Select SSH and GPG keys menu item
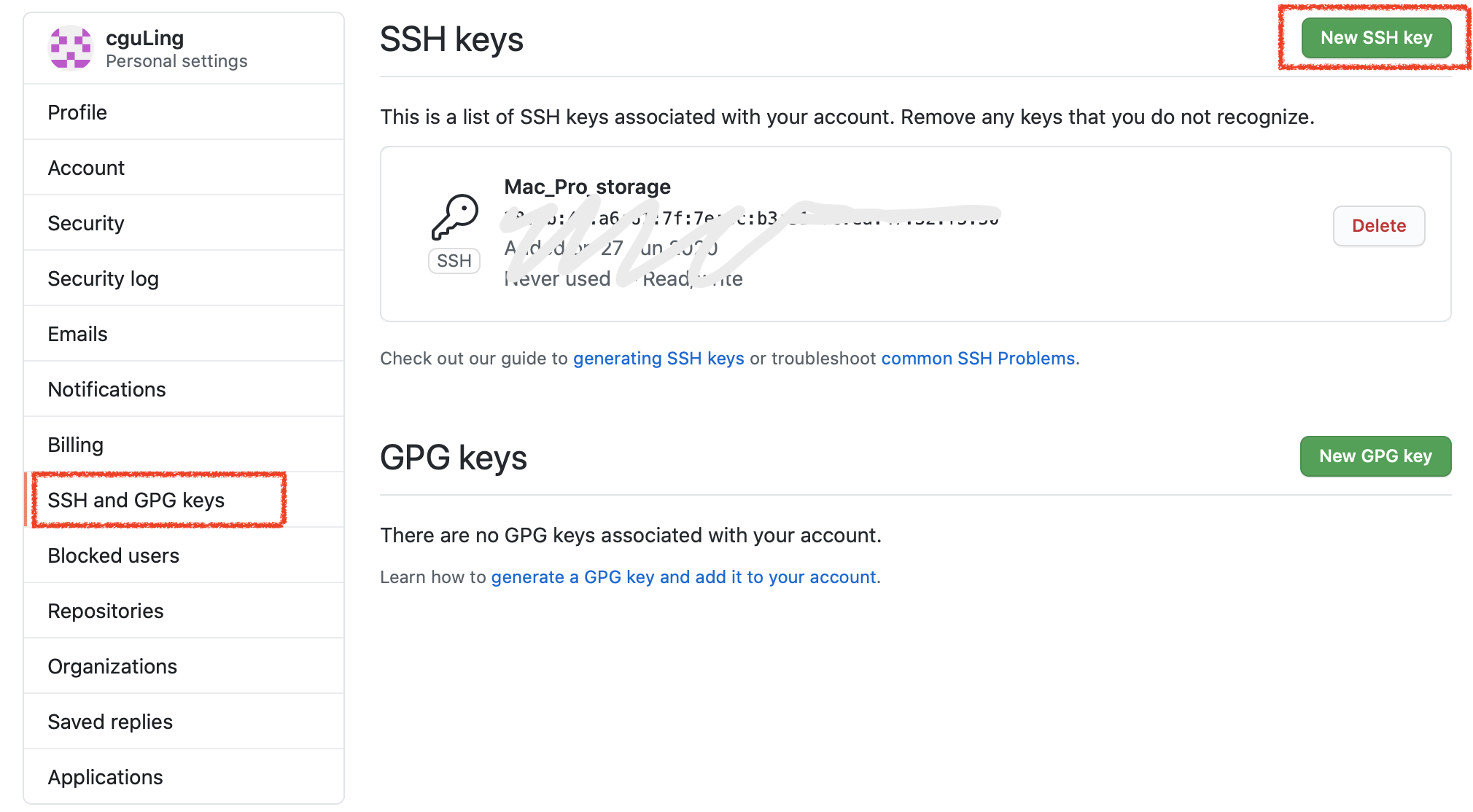Viewport: 1473px width, 812px height. tap(184, 500)
